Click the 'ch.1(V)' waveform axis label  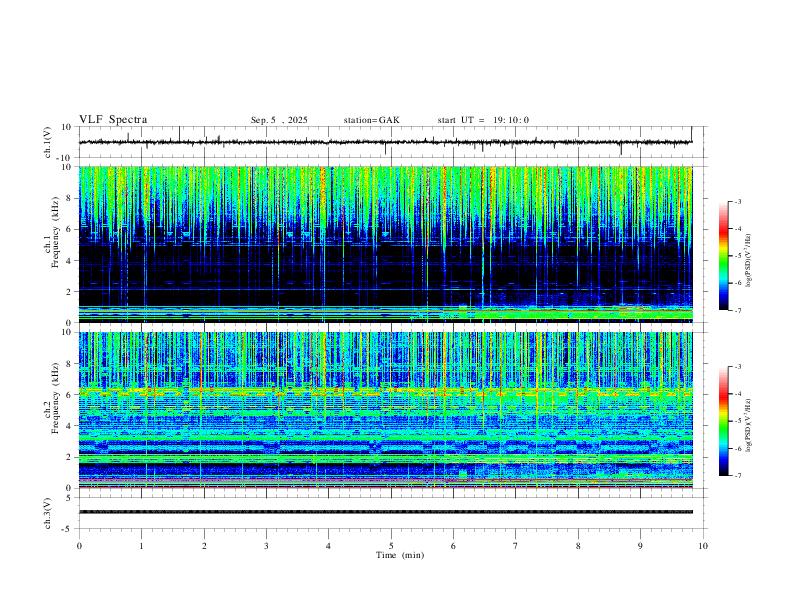pyautogui.click(x=47, y=142)
